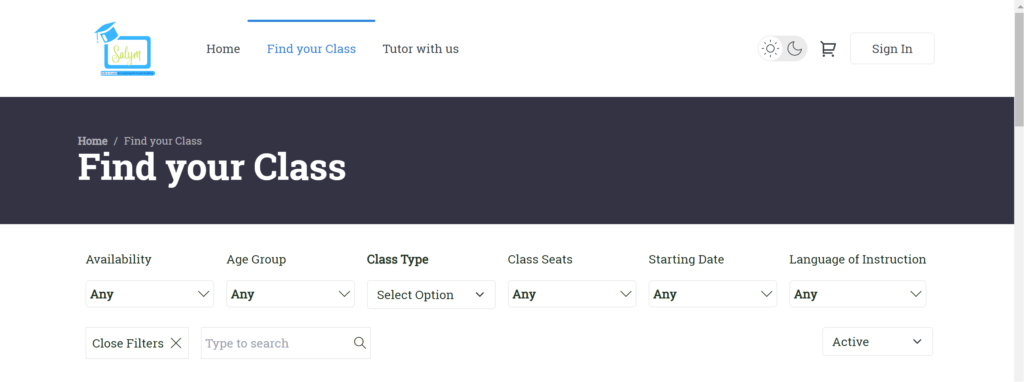
Task: Open the shopping cart
Action: point(828,49)
